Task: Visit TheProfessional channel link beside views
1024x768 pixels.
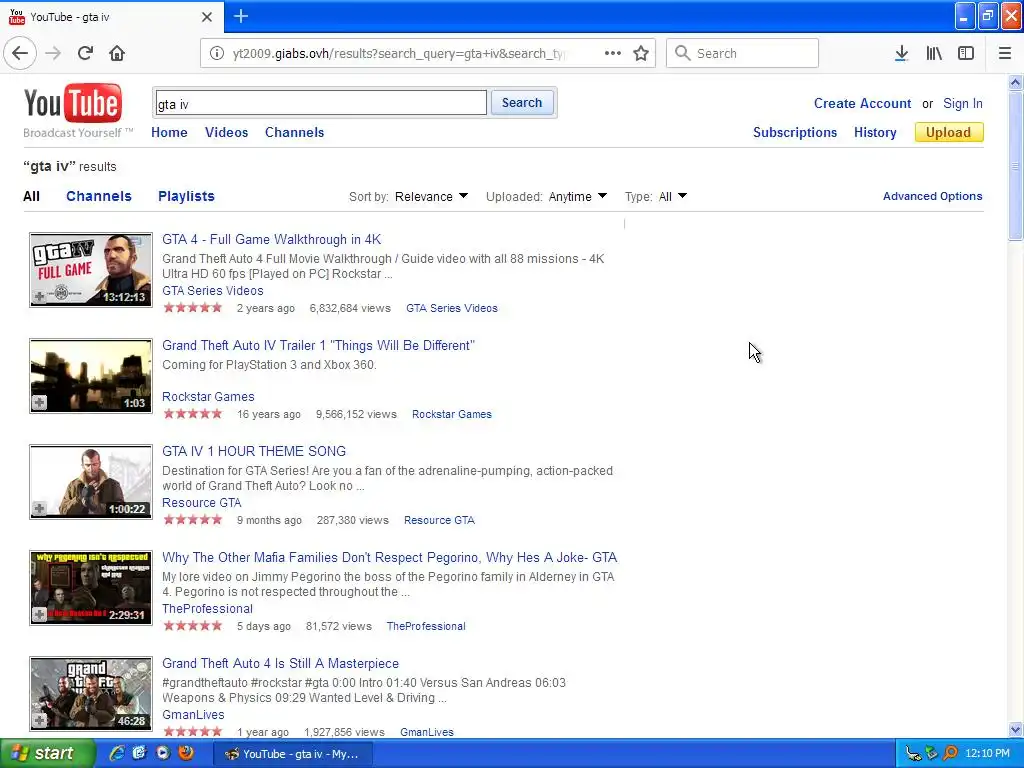Action: pyautogui.click(x=426, y=626)
